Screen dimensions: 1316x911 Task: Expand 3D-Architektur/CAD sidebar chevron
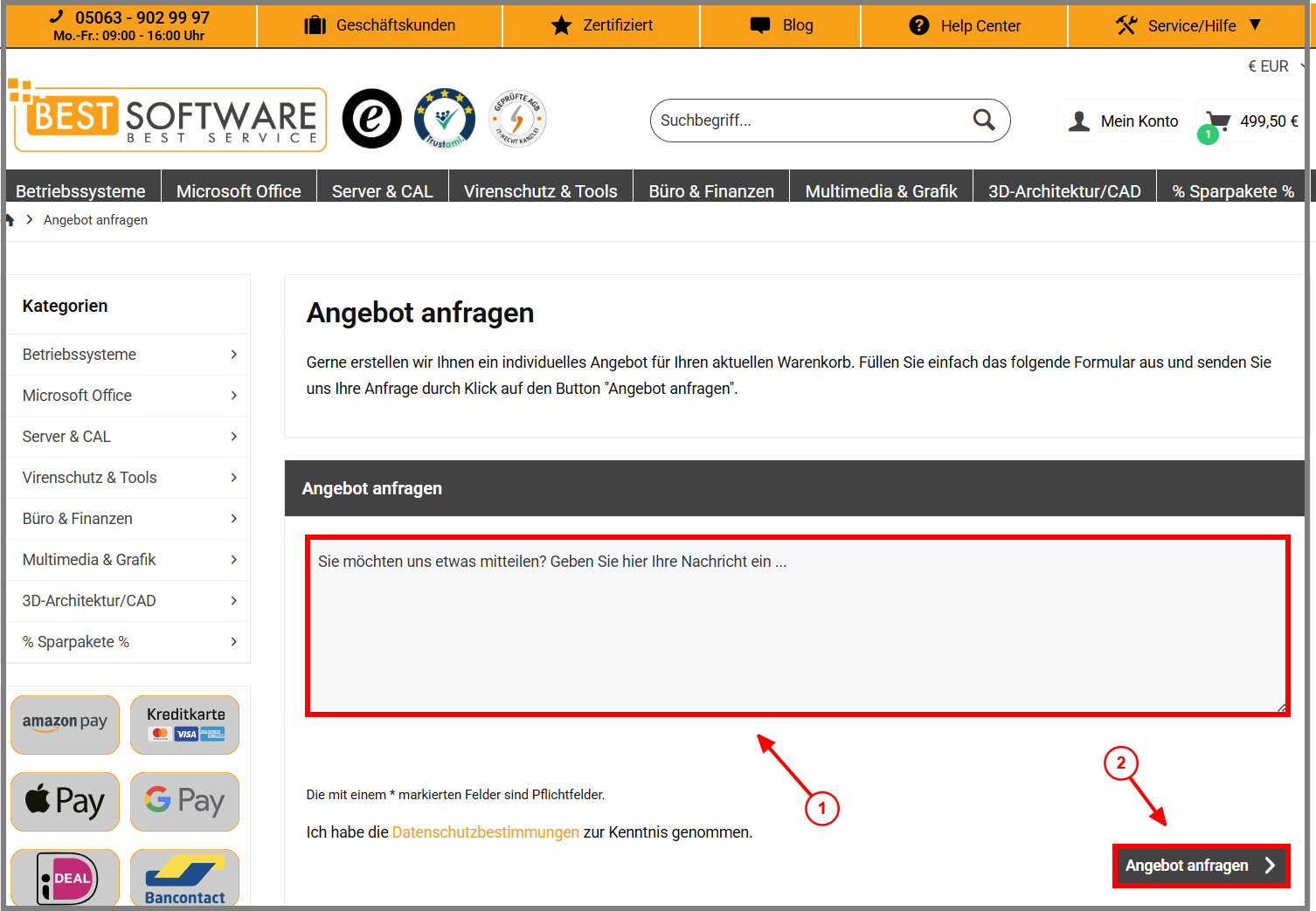point(233,600)
